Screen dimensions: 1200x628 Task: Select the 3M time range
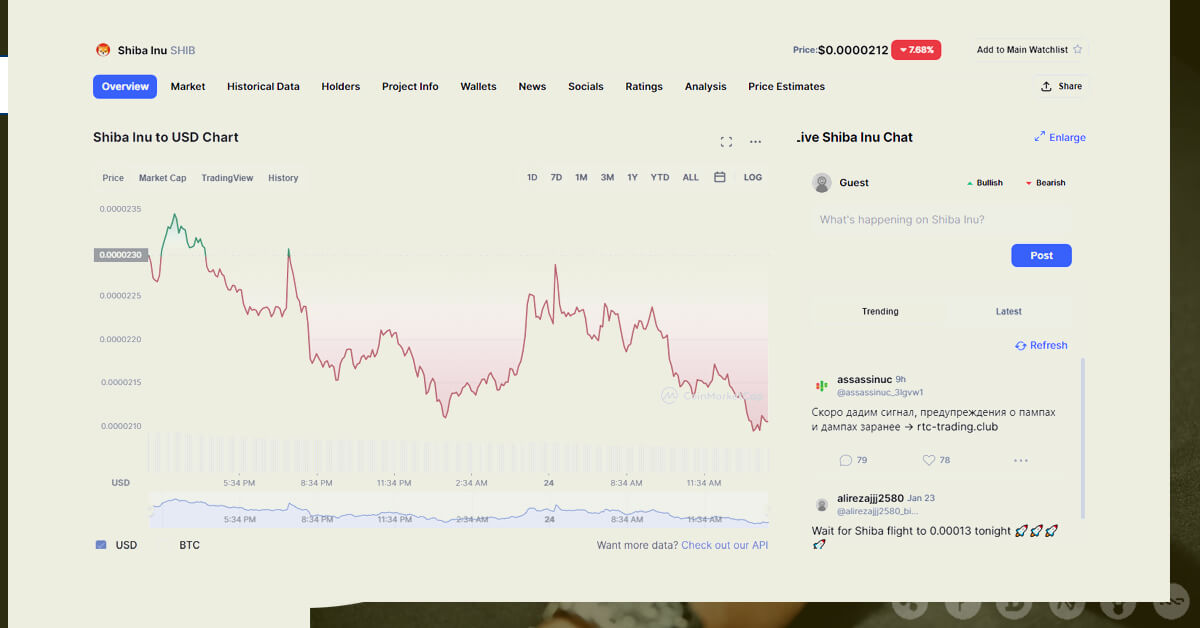[607, 177]
